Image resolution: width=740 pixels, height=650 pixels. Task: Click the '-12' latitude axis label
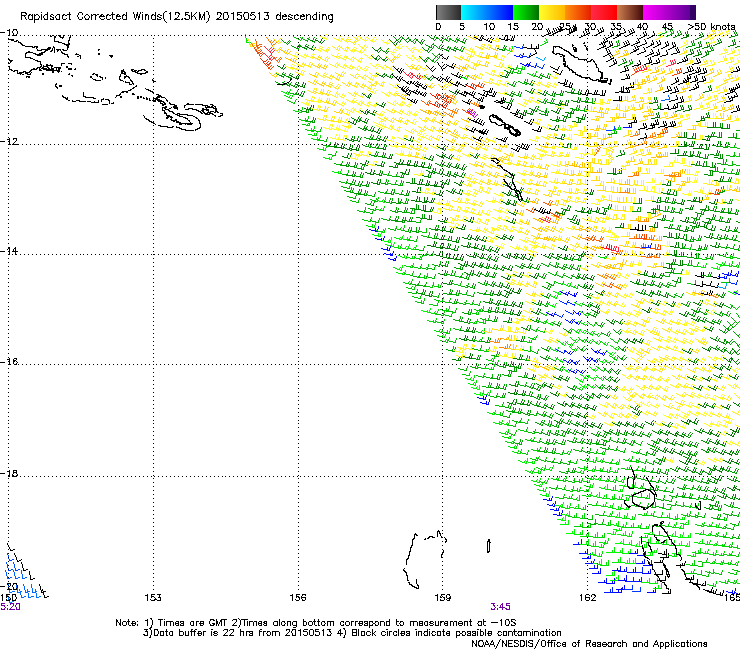[9, 142]
